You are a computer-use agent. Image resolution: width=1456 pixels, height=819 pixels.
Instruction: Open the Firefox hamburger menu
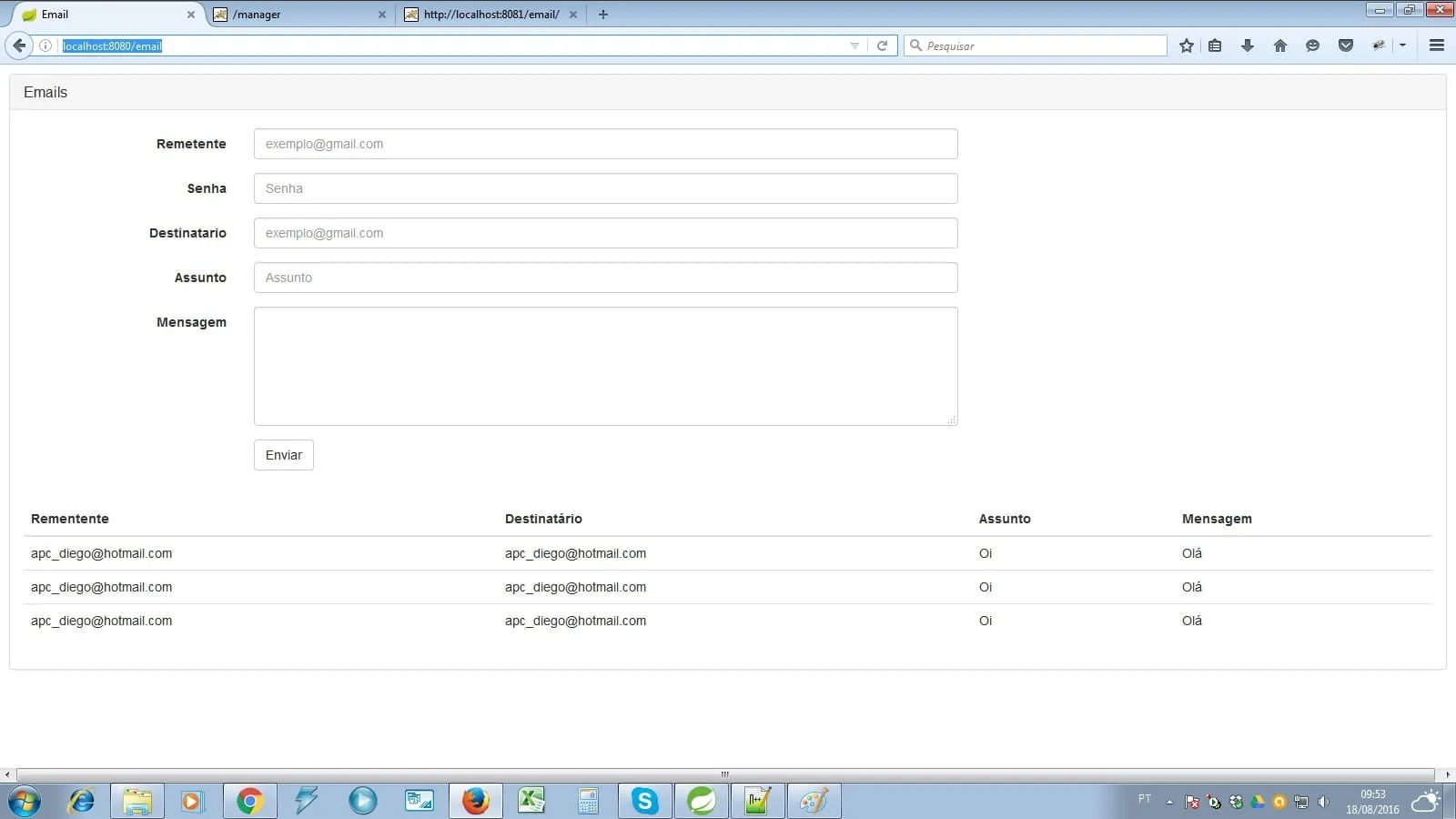pos(1437,45)
